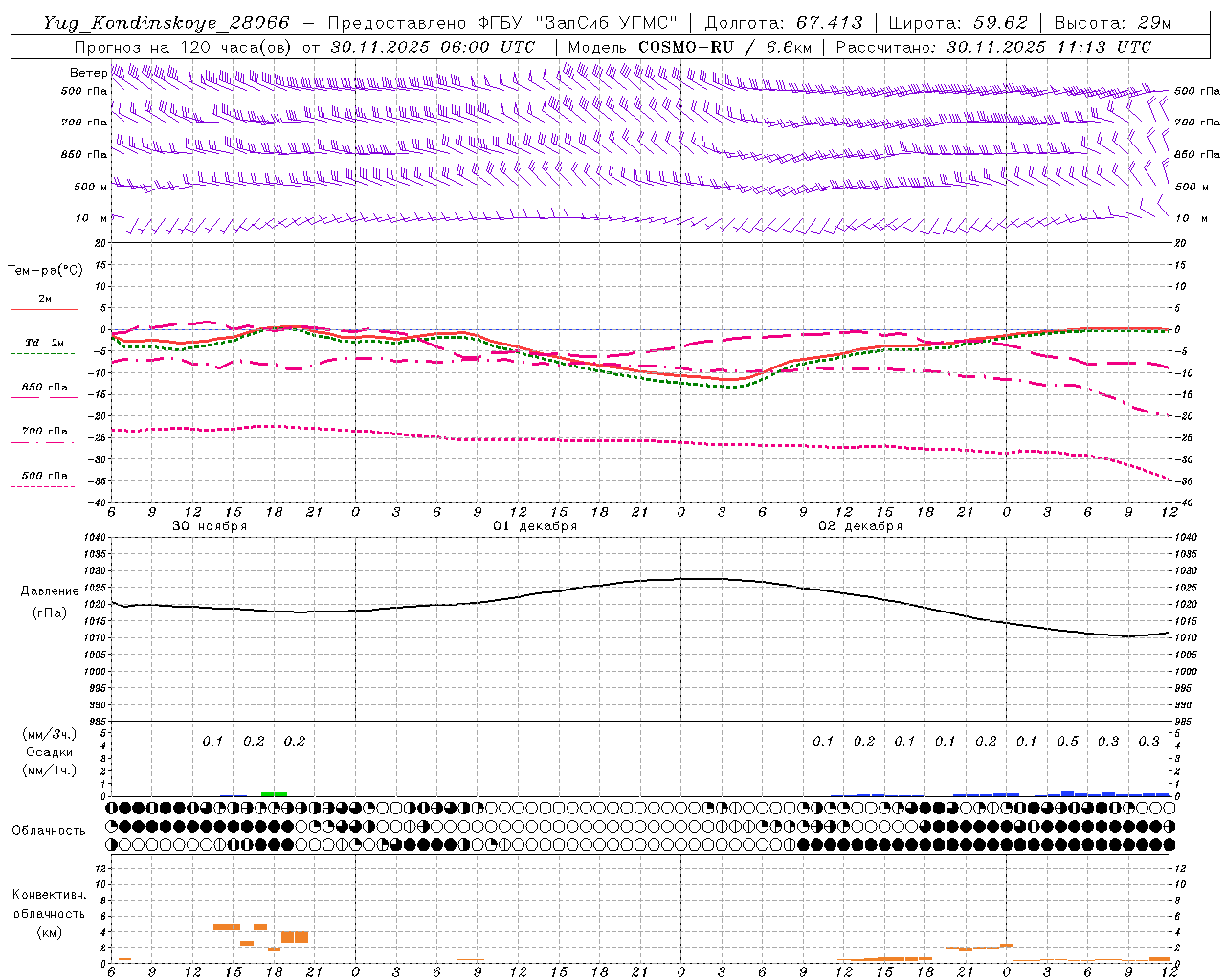Click the 01 декабря date label
This screenshot has height=980, width=1225.
(x=535, y=526)
